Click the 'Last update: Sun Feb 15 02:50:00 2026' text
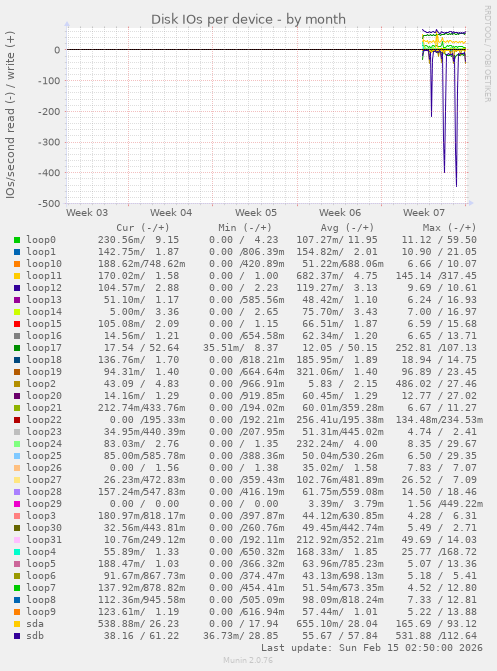 [x=372, y=647]
